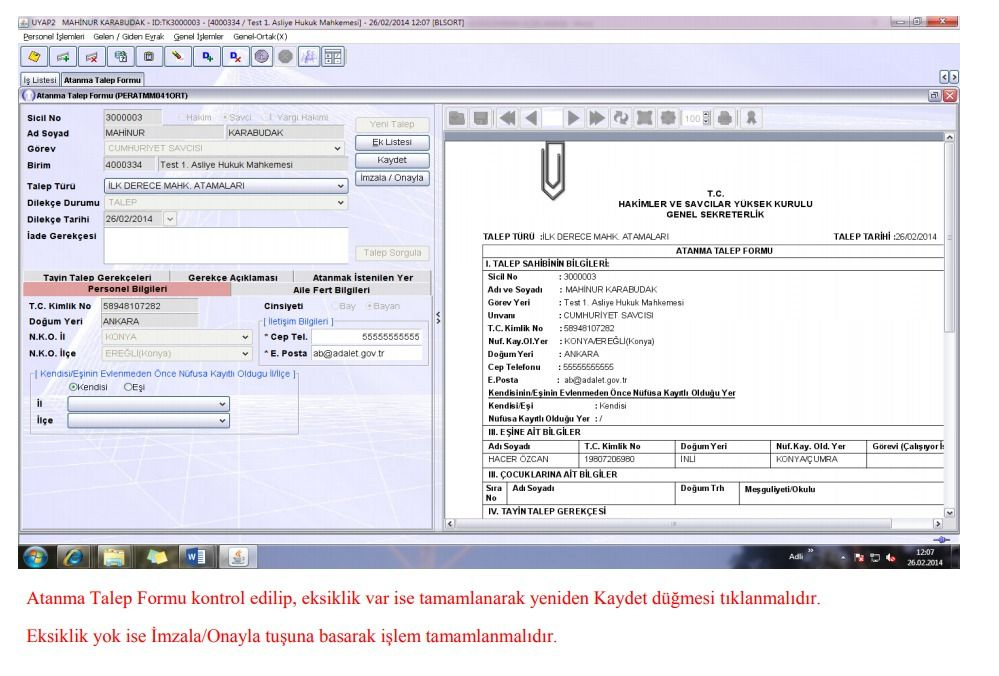Click the add-record icon with green plus
Viewport: 999px width, 676px height.
[63, 57]
